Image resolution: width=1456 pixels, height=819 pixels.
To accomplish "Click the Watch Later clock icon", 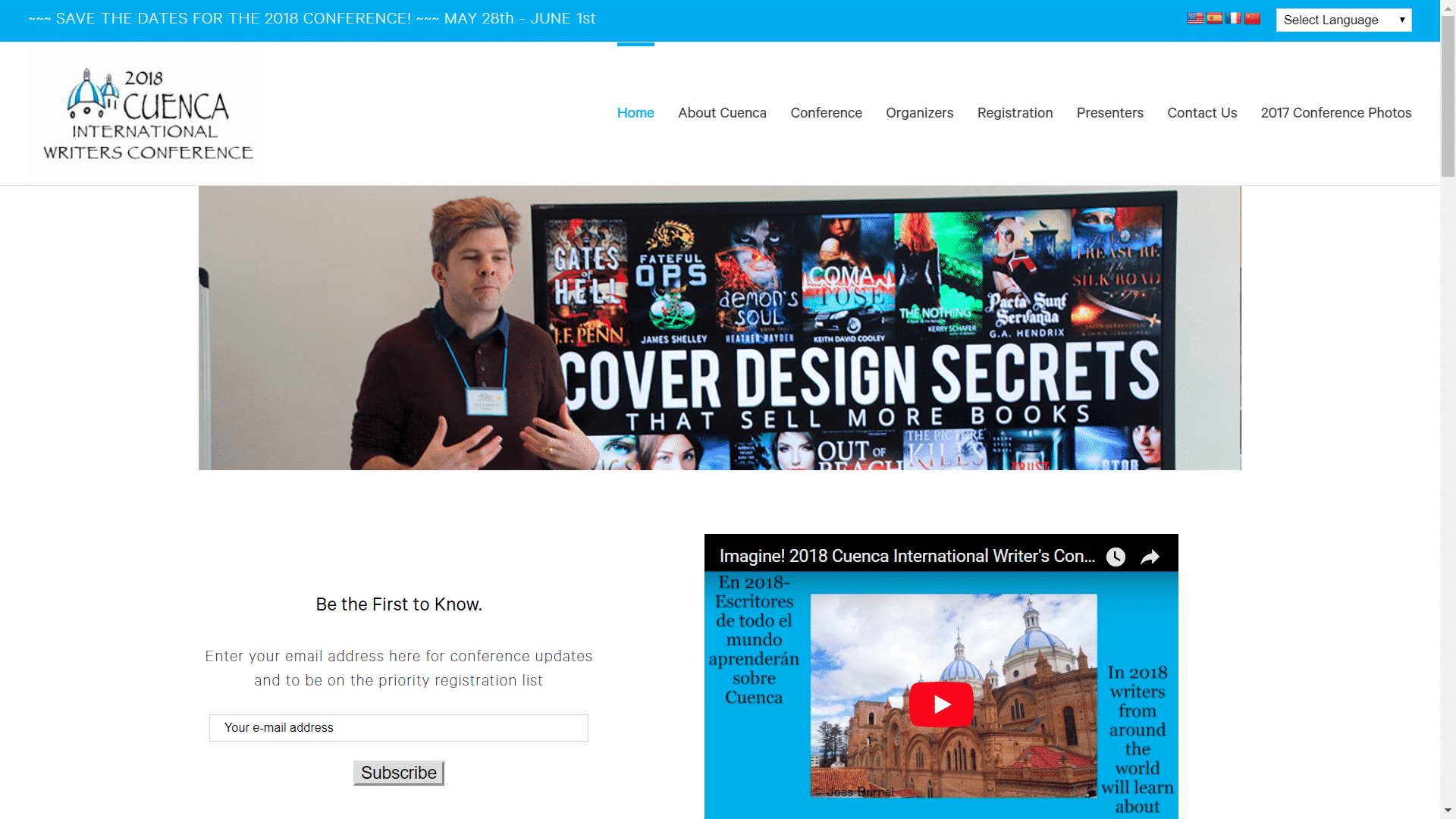I will 1116,557.
